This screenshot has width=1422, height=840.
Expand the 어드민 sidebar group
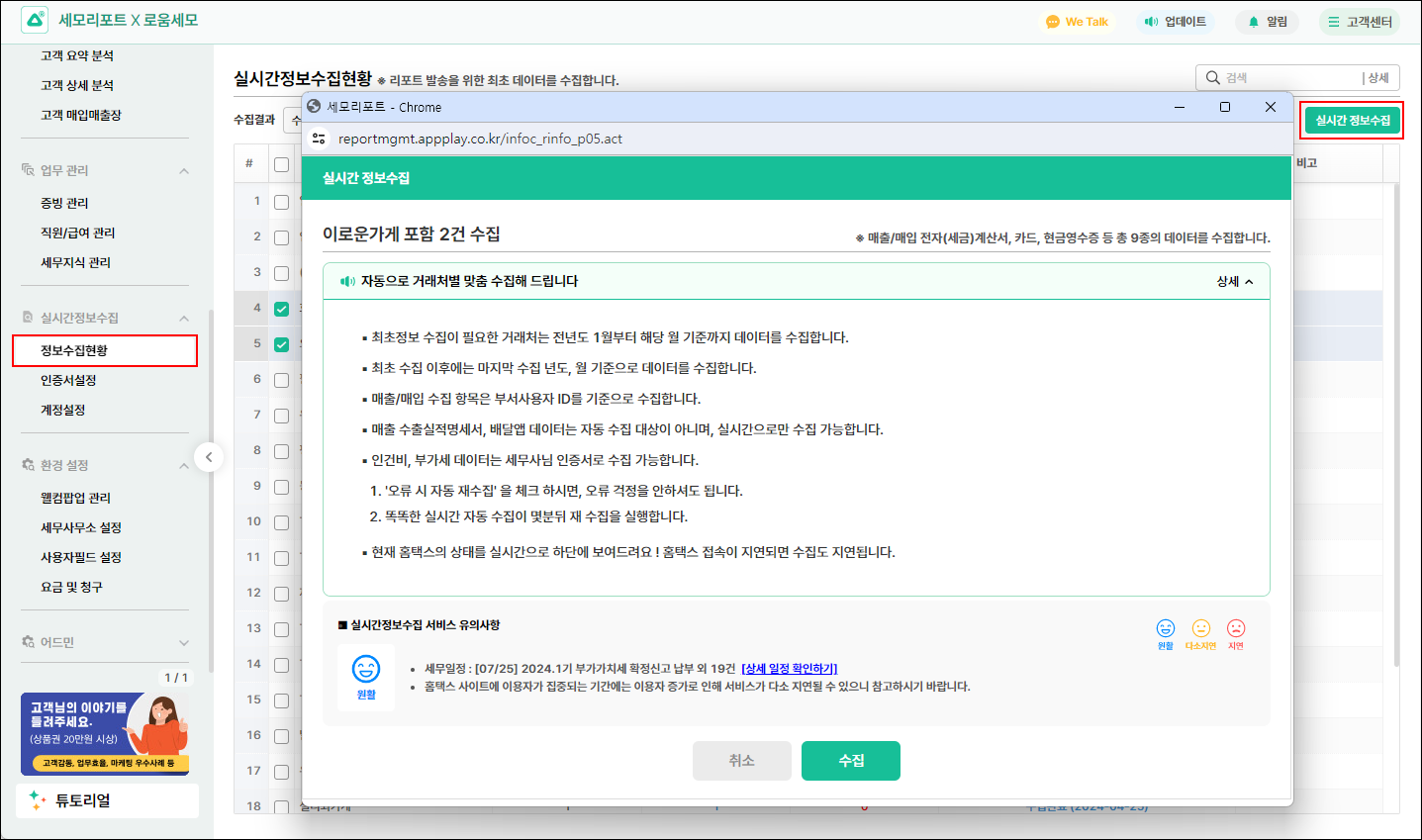[x=184, y=642]
